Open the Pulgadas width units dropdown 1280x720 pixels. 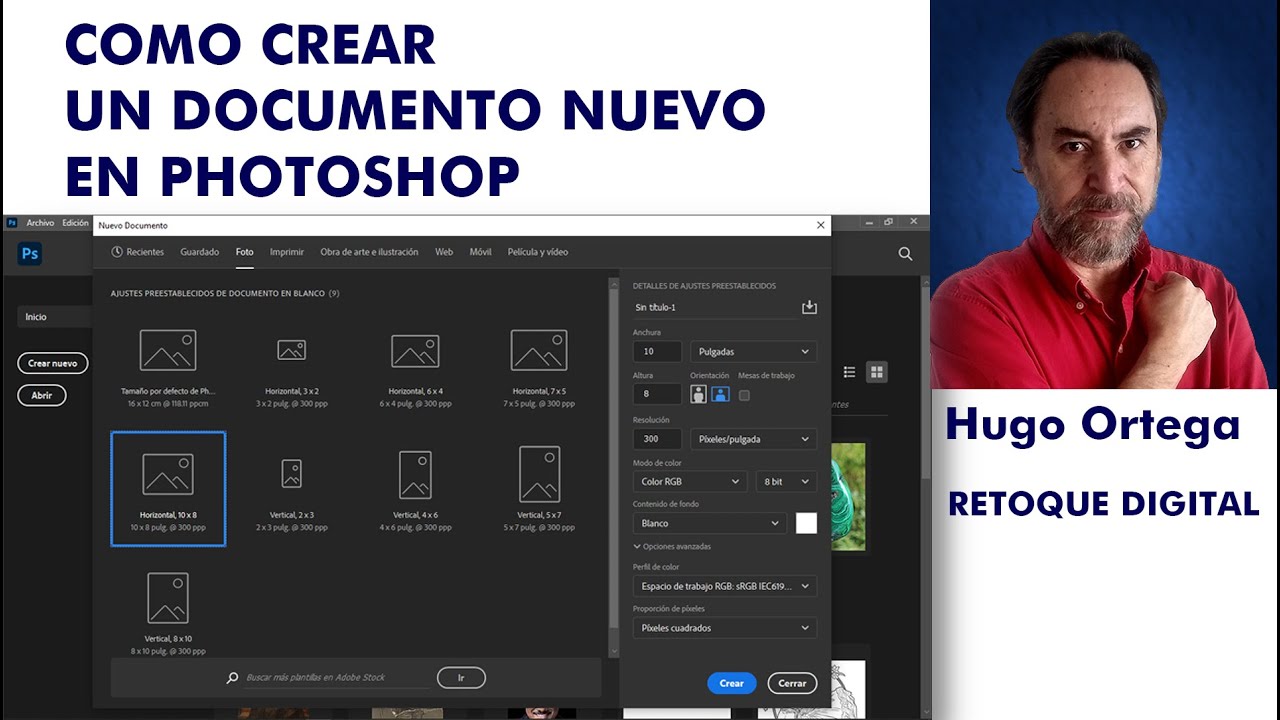coord(753,352)
